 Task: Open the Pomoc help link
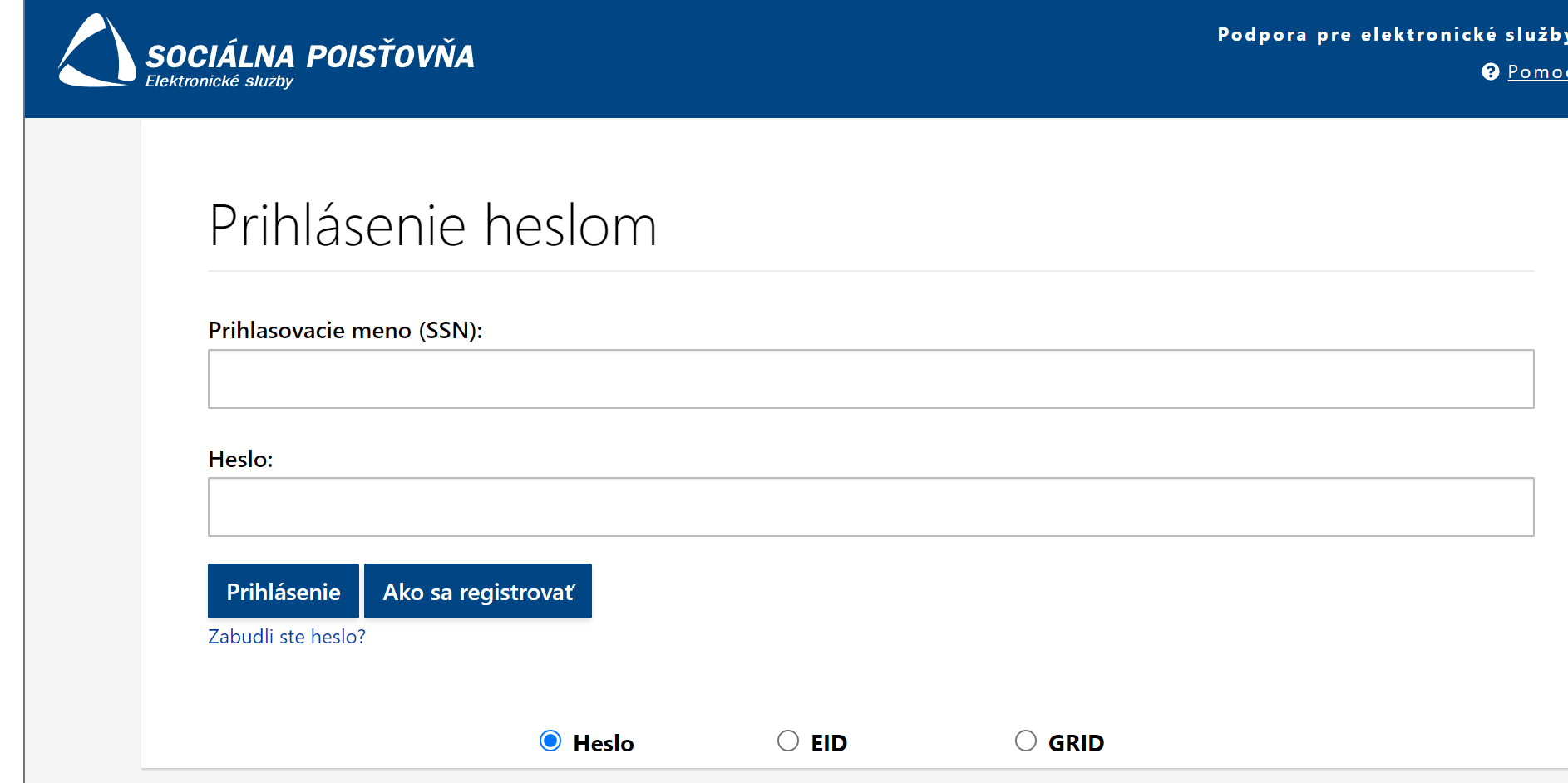point(1536,72)
